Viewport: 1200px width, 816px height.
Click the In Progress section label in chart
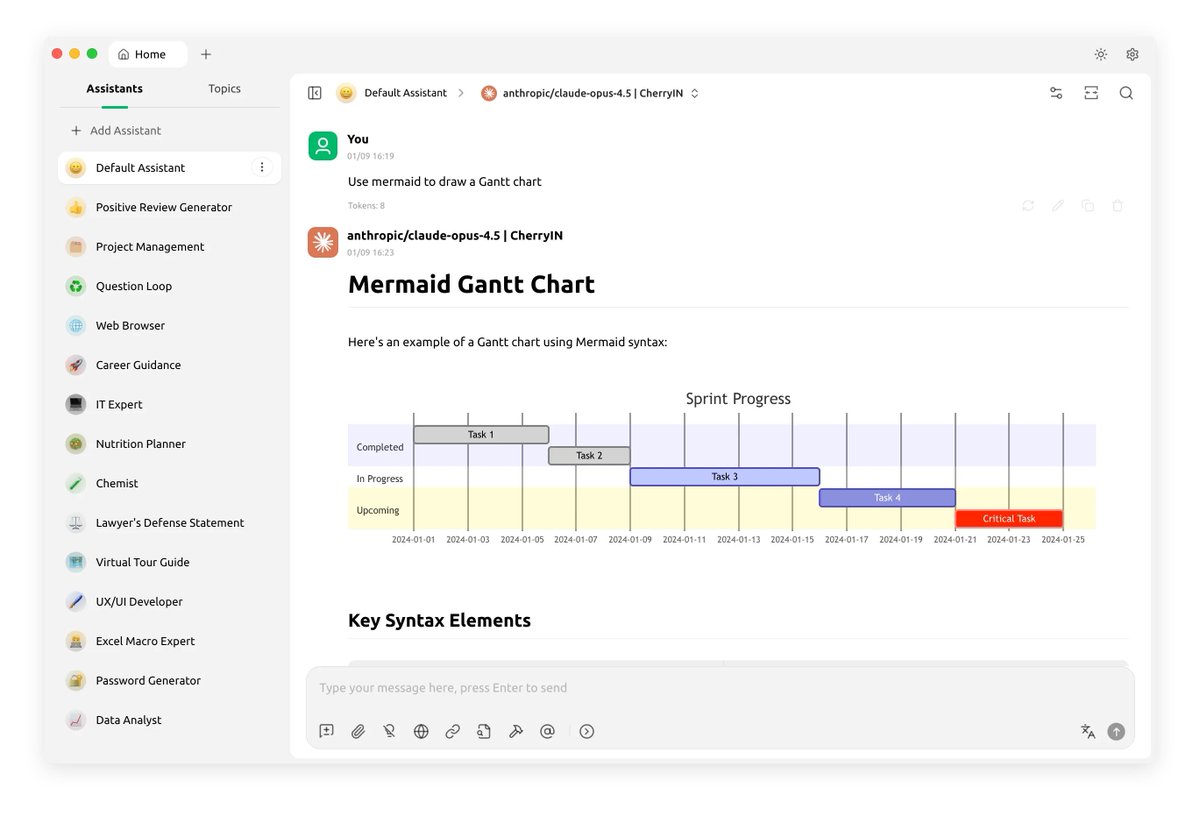(x=380, y=479)
